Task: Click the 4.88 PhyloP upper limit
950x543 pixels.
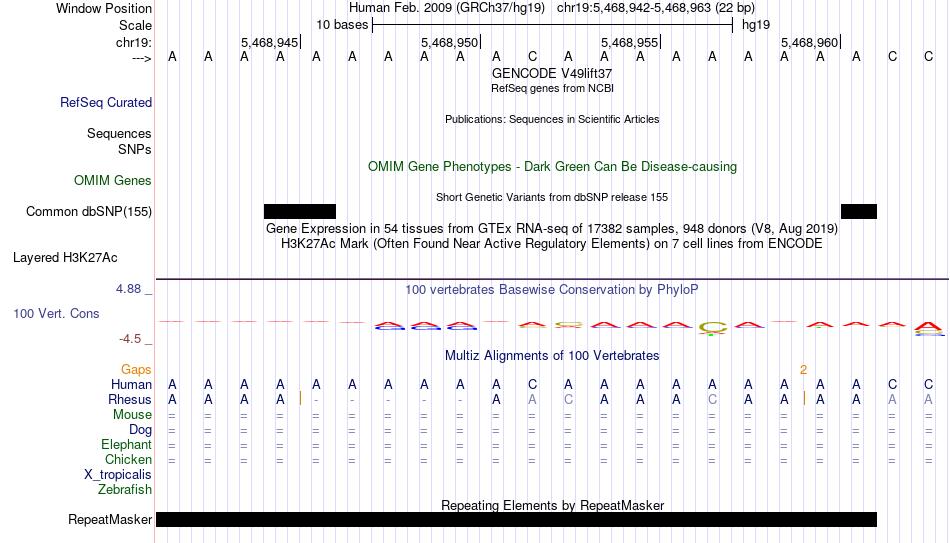Action: pyautogui.click(x=128, y=289)
